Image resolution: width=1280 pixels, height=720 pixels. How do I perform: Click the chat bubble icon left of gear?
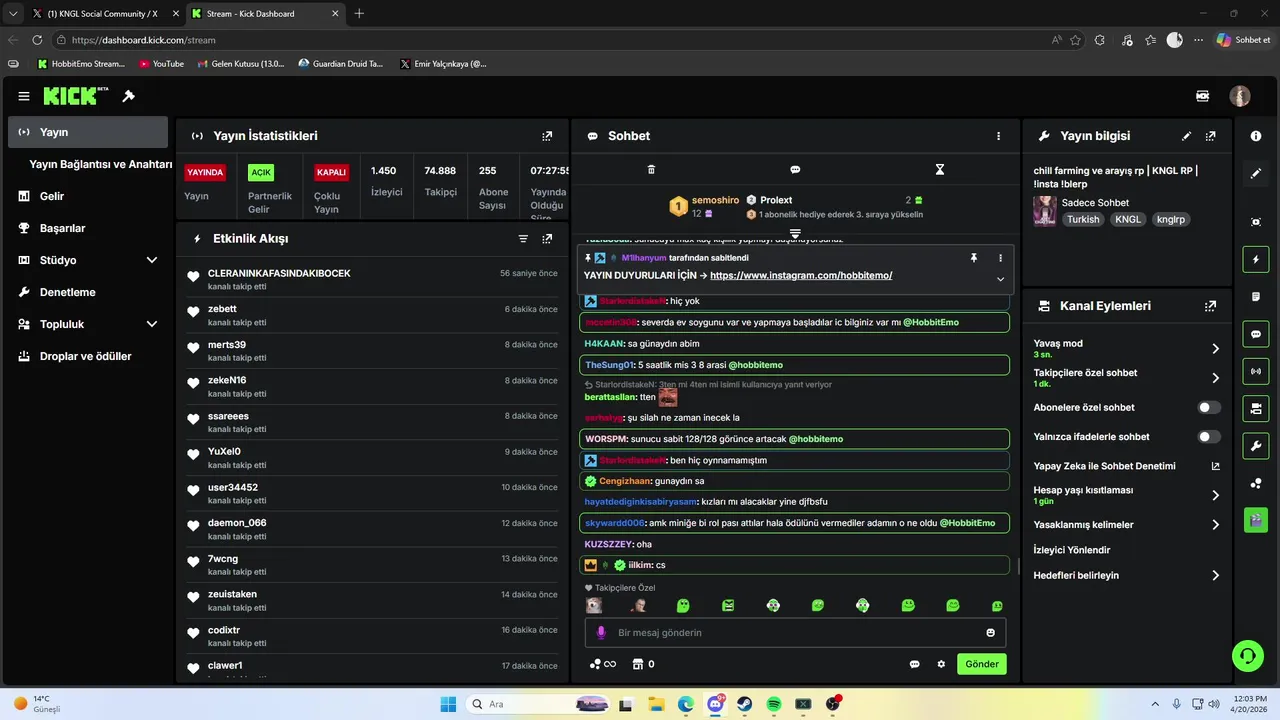[x=914, y=664]
